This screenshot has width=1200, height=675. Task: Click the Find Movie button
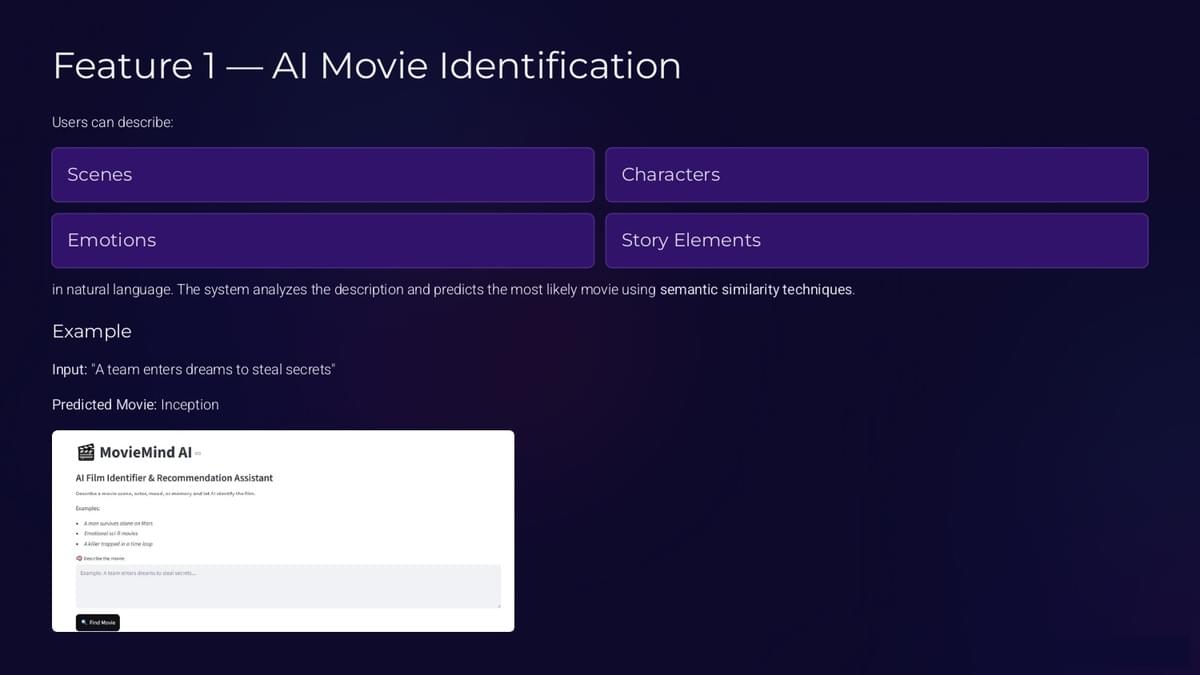[98, 622]
